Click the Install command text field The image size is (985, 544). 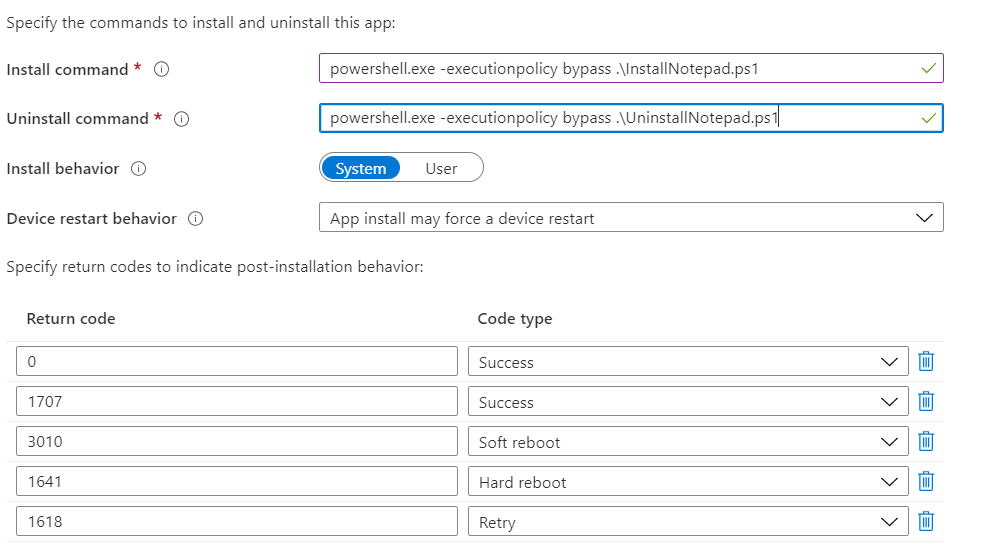pos(620,69)
